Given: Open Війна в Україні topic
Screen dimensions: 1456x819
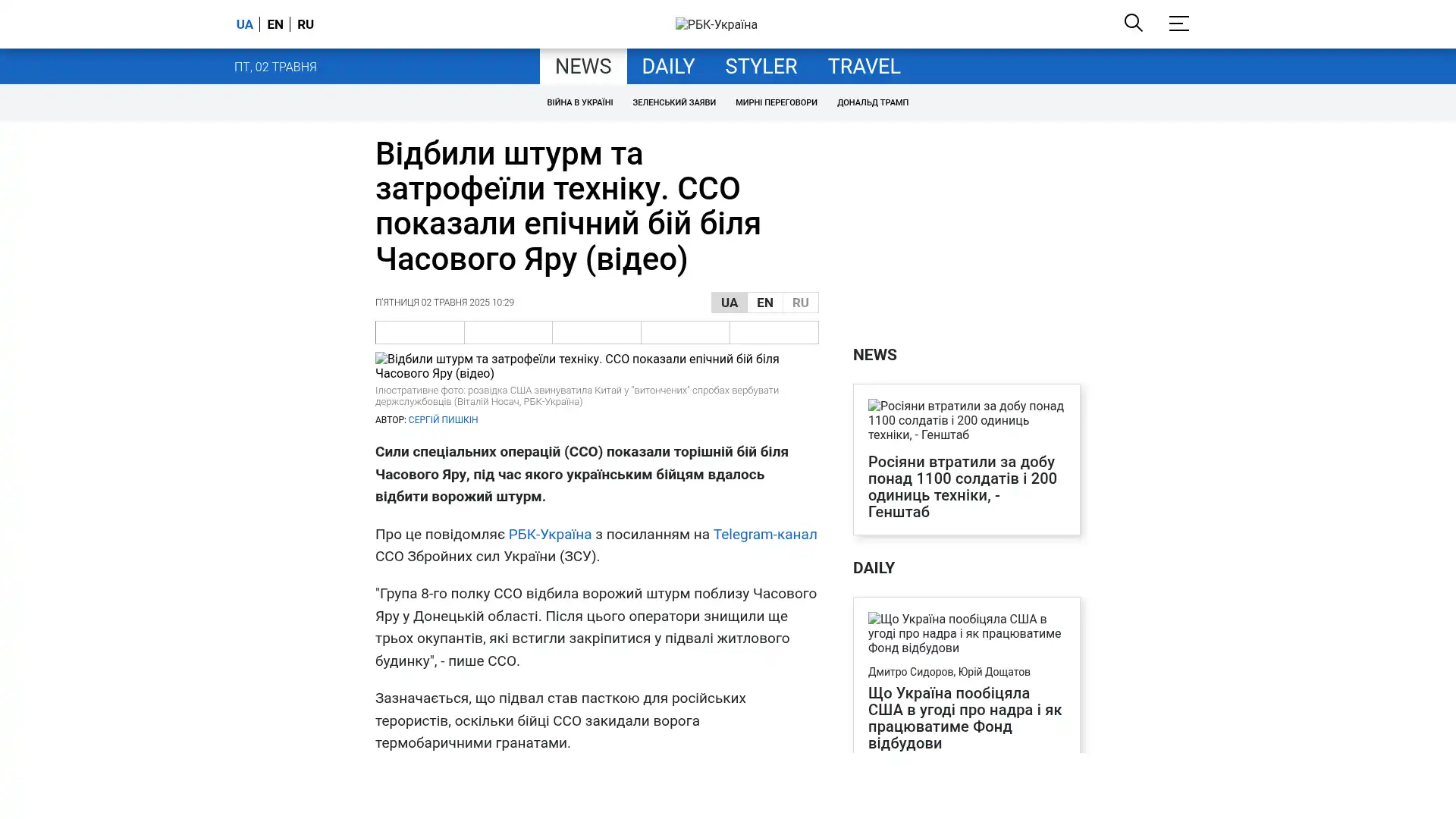Looking at the screenshot, I should (579, 102).
